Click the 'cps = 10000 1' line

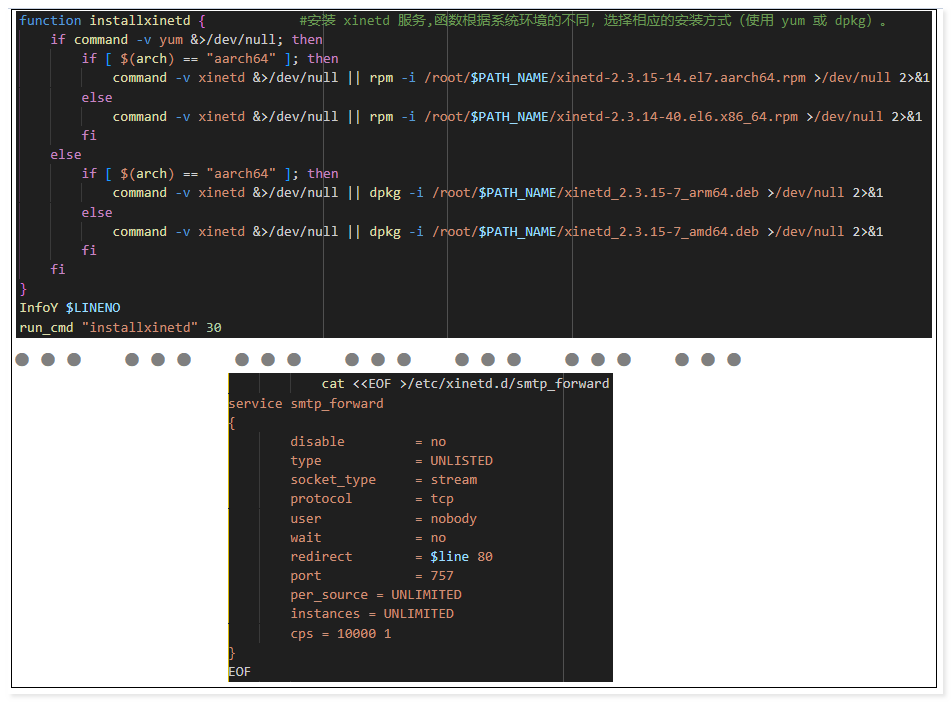[x=341, y=634]
